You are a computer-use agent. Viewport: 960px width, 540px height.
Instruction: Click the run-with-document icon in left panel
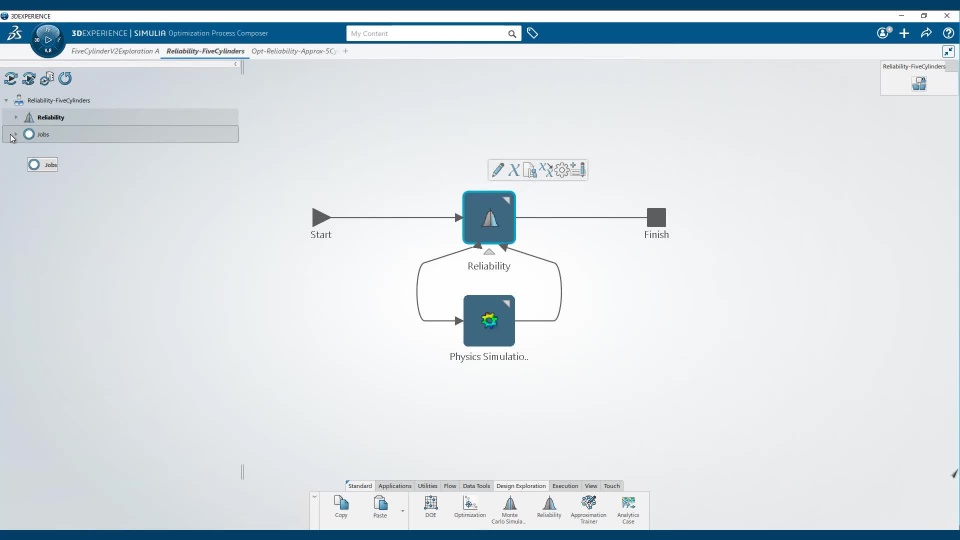point(47,78)
